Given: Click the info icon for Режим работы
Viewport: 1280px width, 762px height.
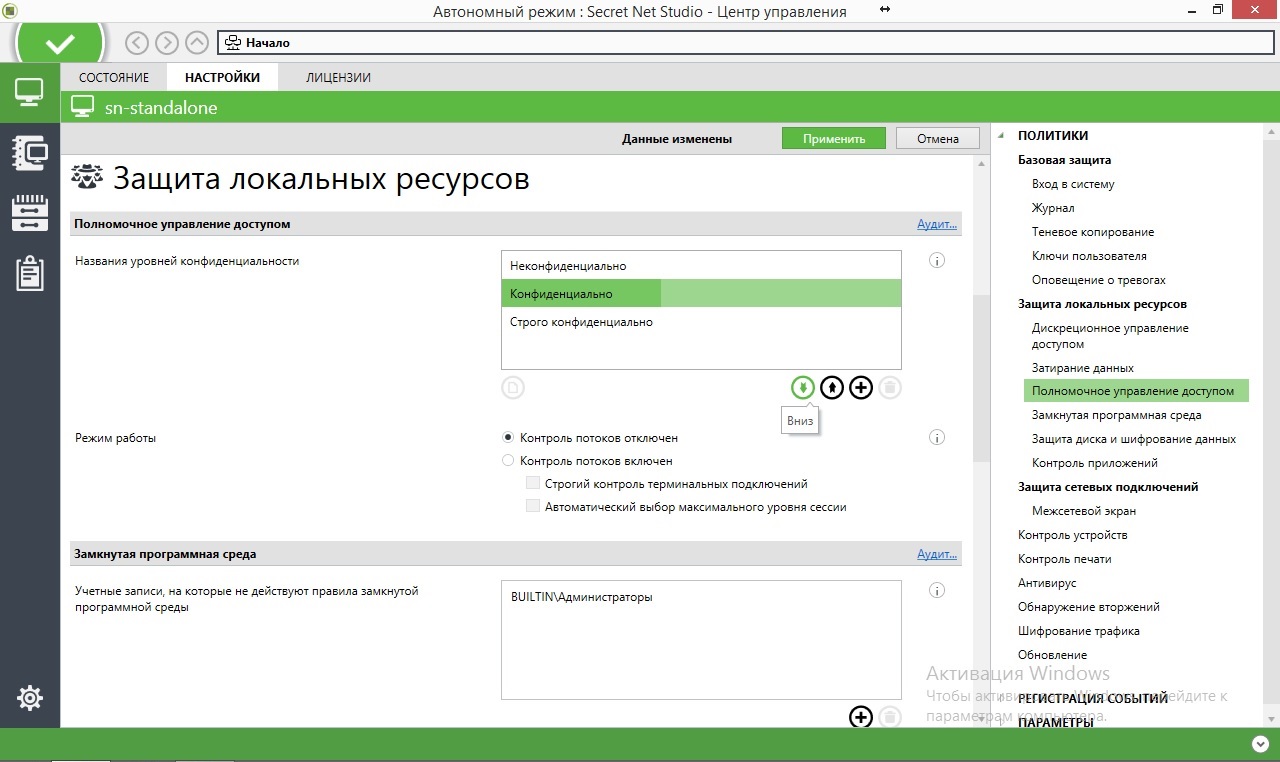Looking at the screenshot, I should pyautogui.click(x=937, y=438).
